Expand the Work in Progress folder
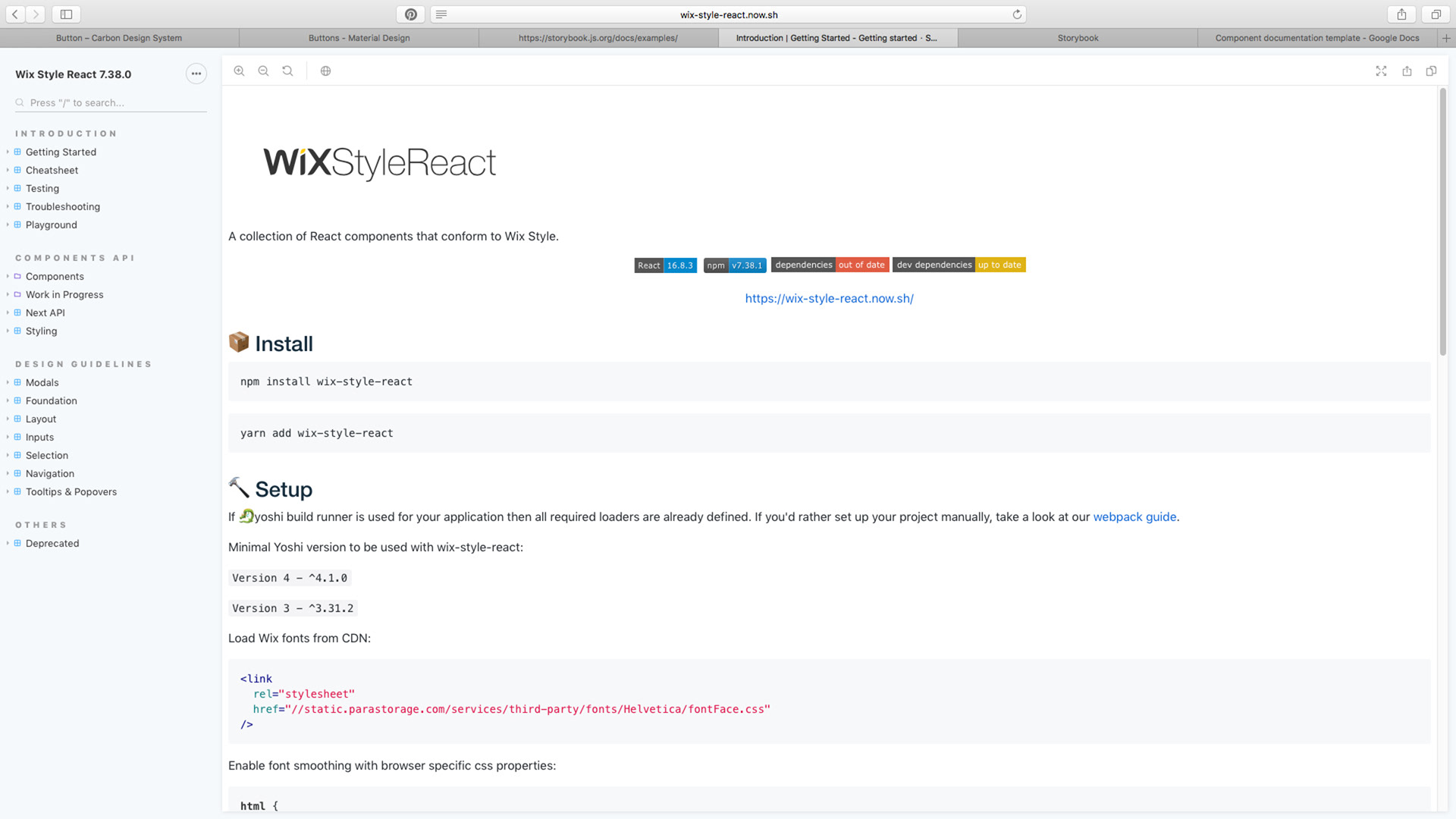1456x819 pixels. coord(64,294)
